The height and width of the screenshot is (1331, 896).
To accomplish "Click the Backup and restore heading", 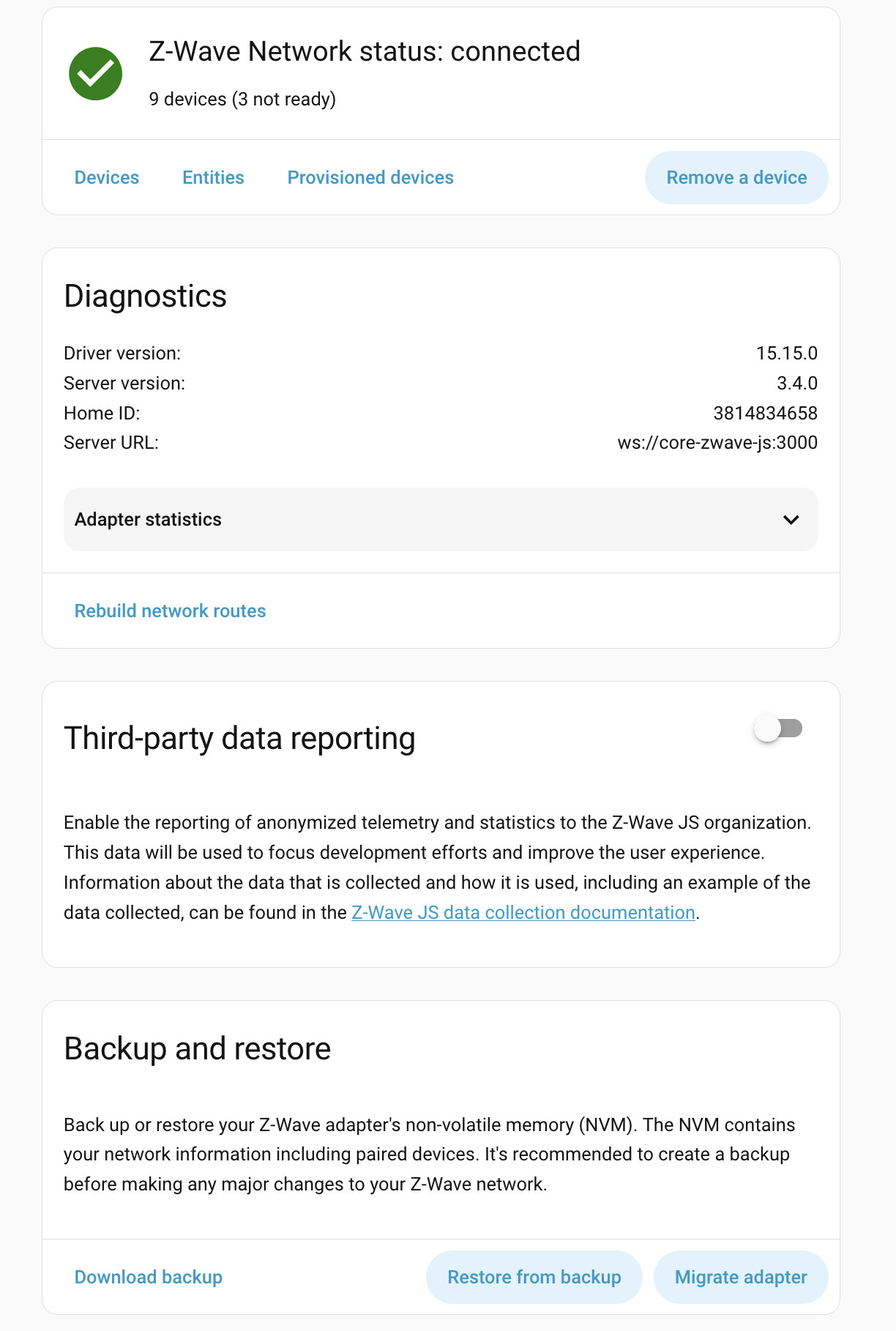I will [x=198, y=1049].
